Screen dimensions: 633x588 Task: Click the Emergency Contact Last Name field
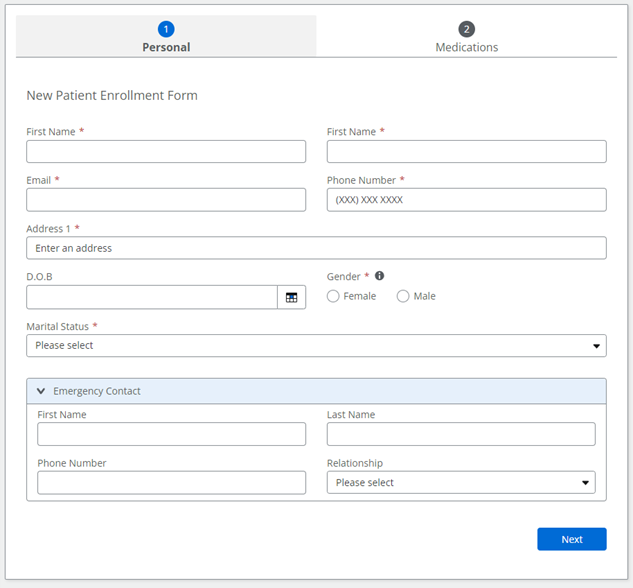point(460,434)
